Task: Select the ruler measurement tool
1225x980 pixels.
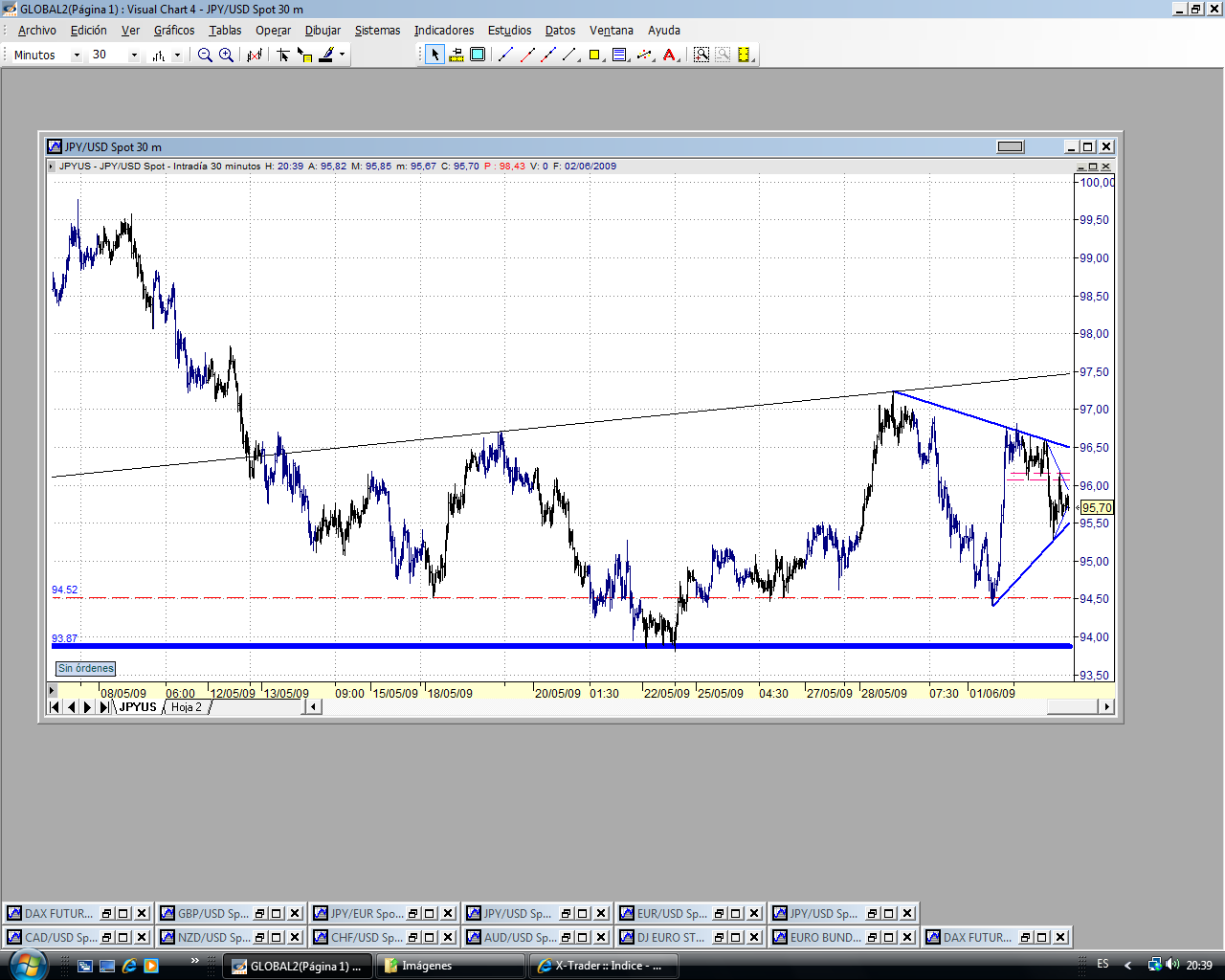Action: [x=457, y=56]
